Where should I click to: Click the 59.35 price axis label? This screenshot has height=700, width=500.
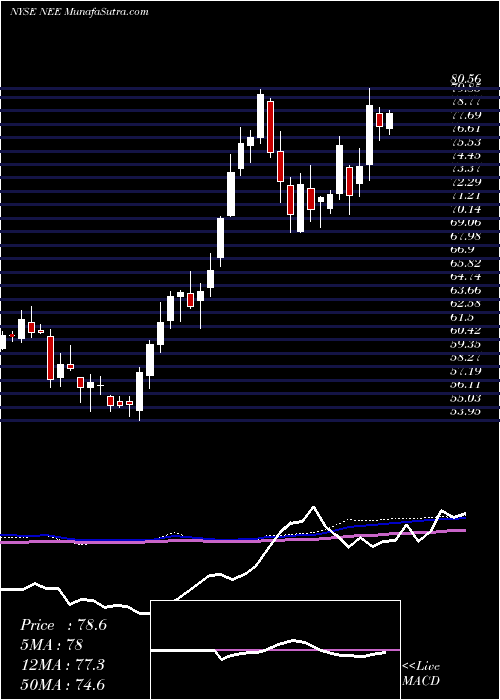click(x=465, y=344)
